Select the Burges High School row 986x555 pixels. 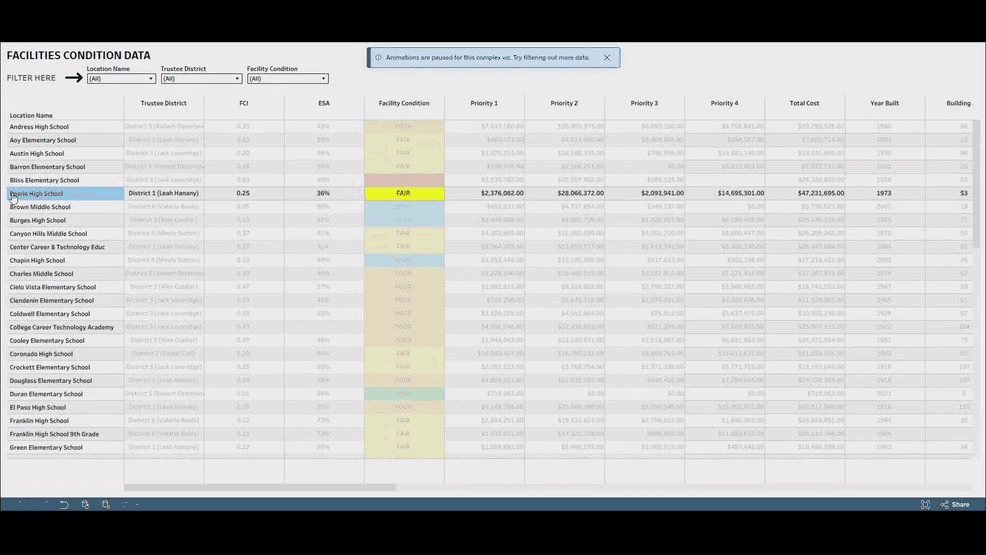click(x=37, y=221)
